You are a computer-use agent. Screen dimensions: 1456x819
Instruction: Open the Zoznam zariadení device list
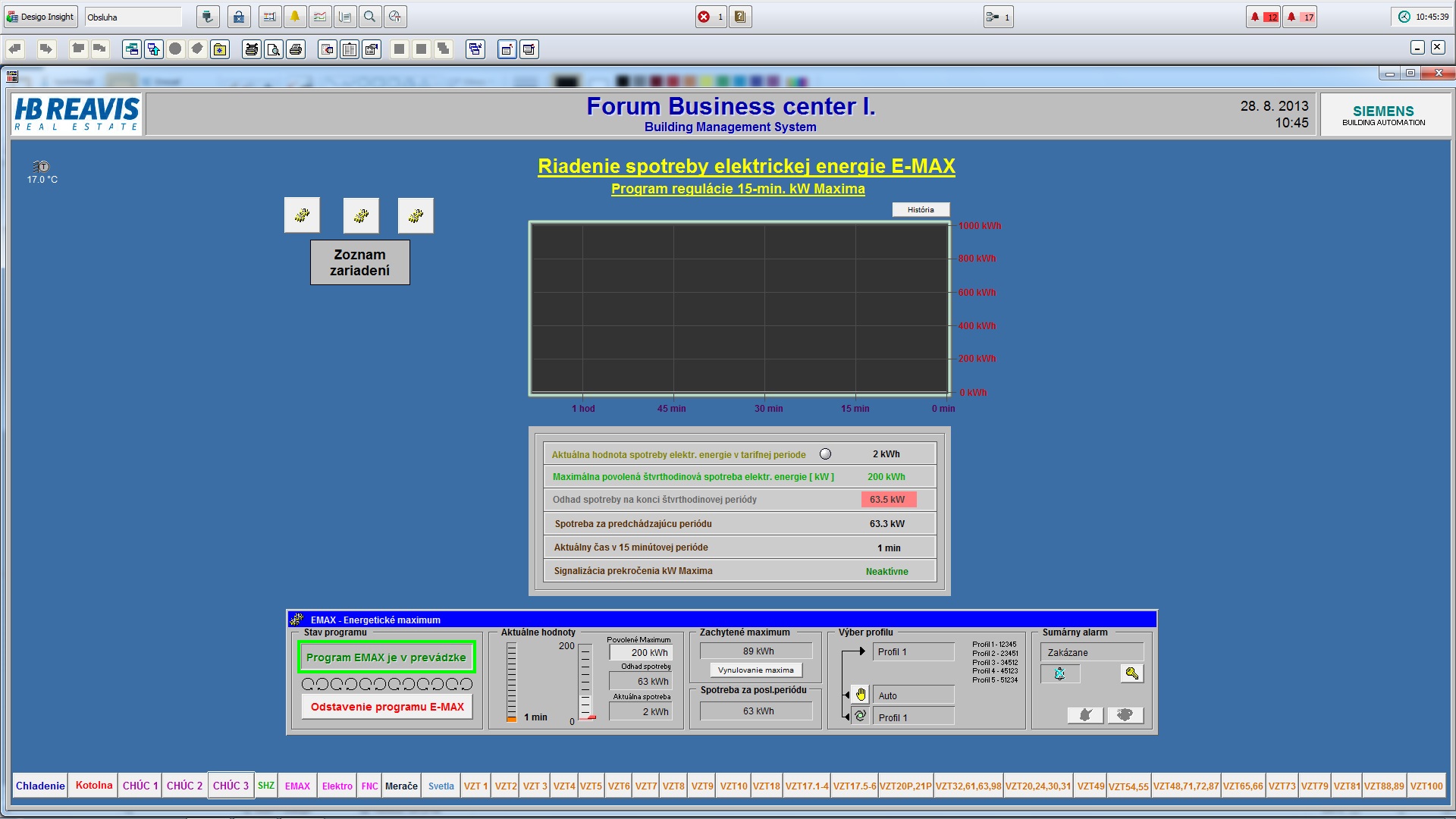(360, 262)
